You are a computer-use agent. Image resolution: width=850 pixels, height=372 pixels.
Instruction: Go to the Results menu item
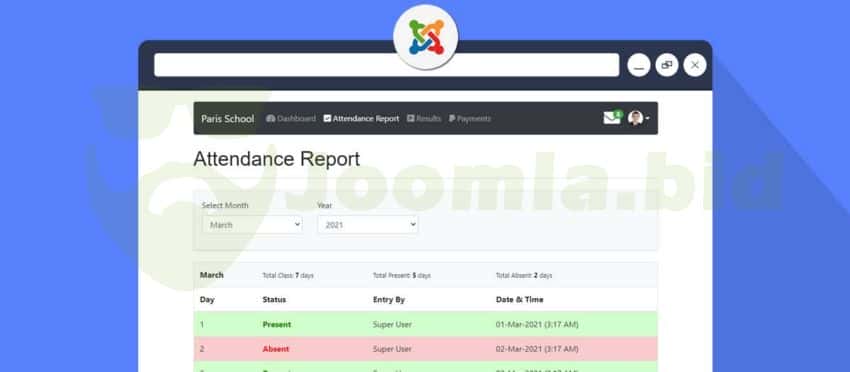pyautogui.click(x=424, y=118)
